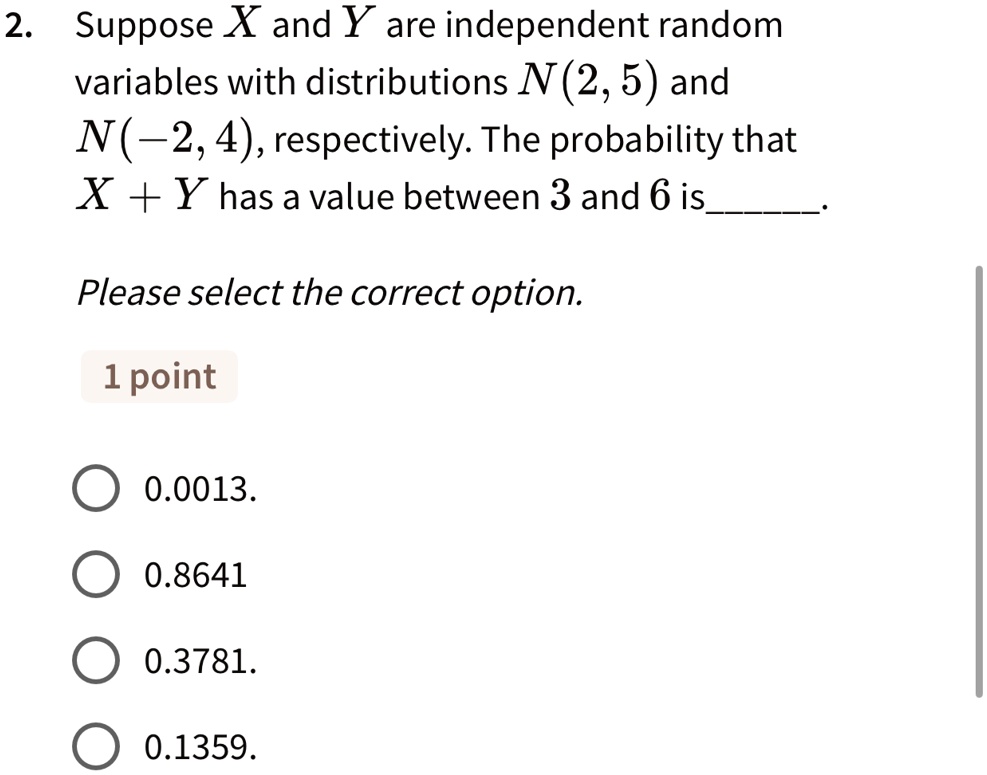Click the Please select the correct option text

click(x=330, y=292)
